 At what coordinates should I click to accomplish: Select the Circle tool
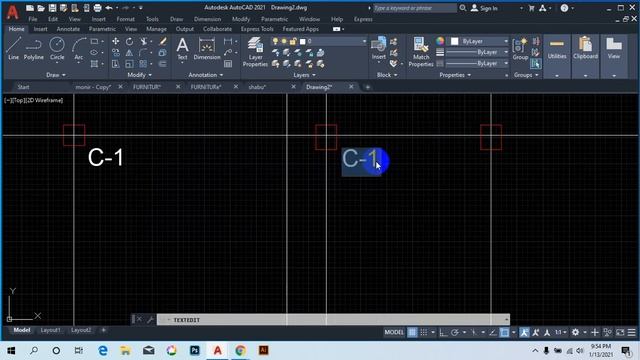[x=57, y=49]
